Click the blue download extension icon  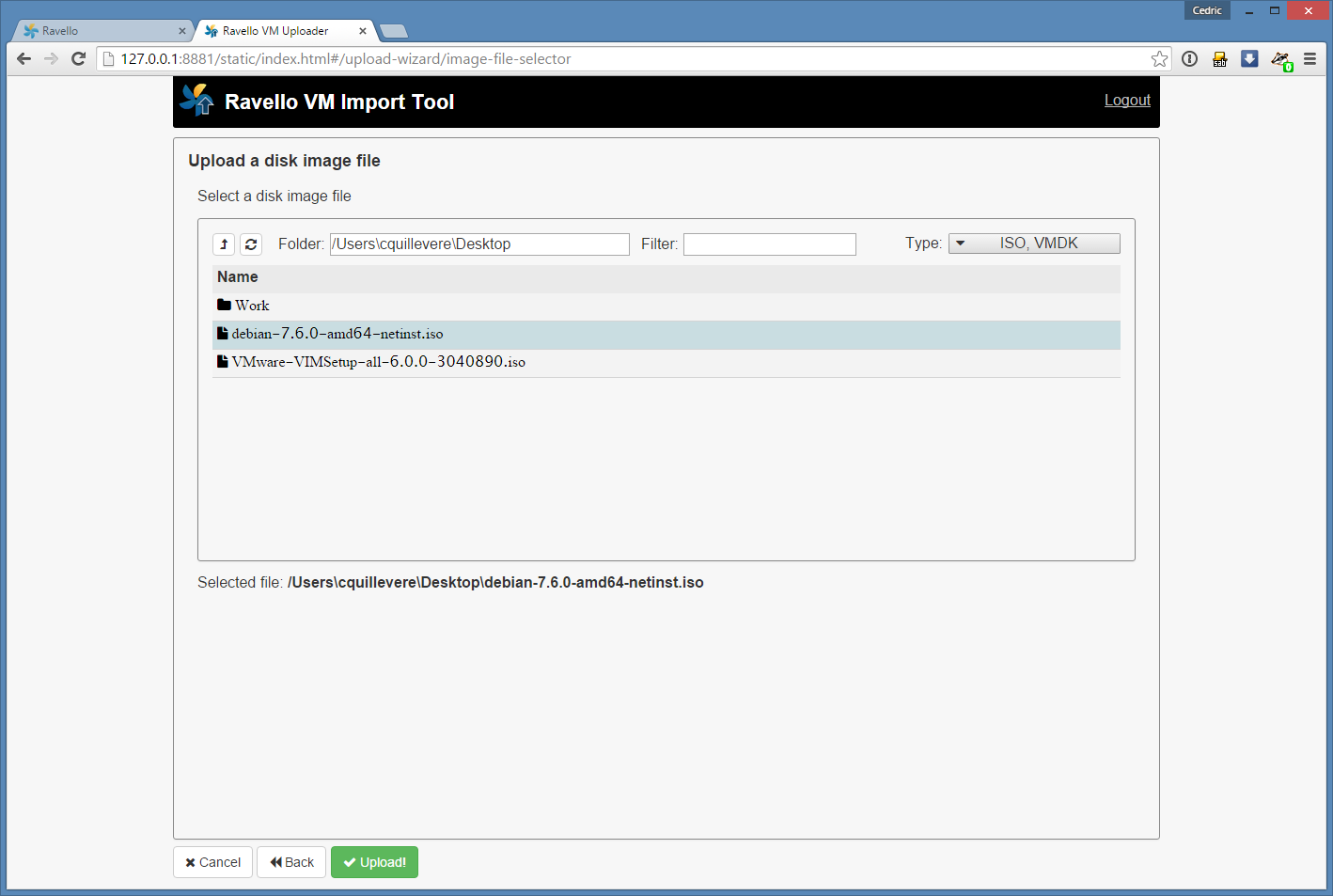pyautogui.click(x=1249, y=59)
